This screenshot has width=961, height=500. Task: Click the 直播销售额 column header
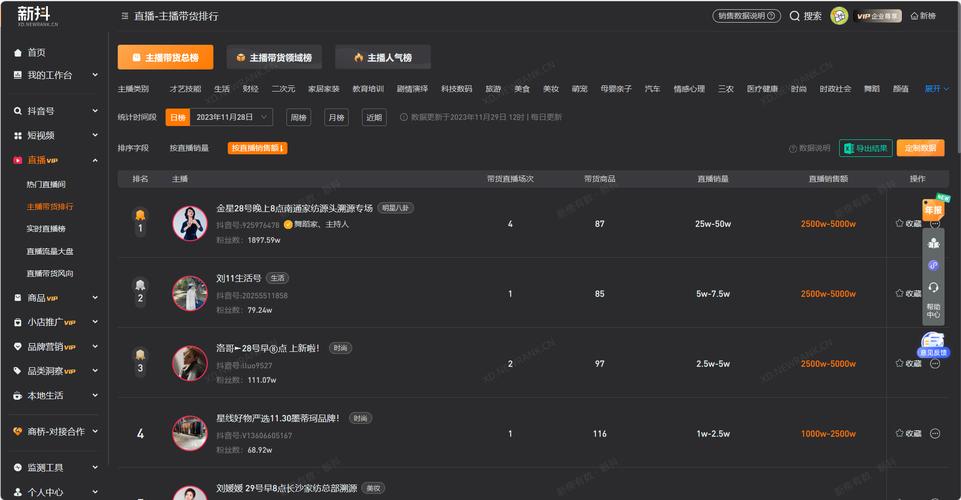[828, 179]
